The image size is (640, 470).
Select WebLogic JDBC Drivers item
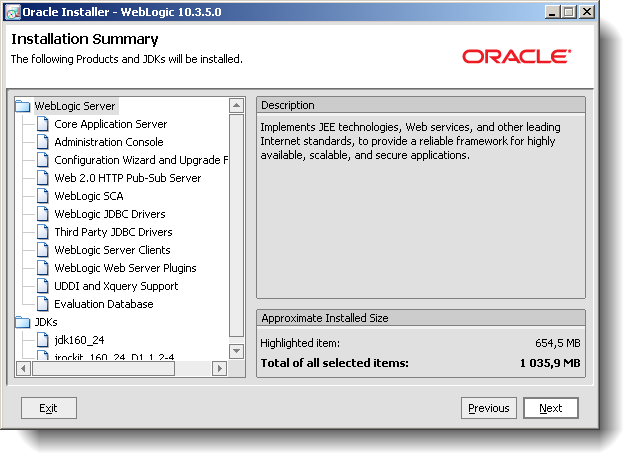pos(110,214)
